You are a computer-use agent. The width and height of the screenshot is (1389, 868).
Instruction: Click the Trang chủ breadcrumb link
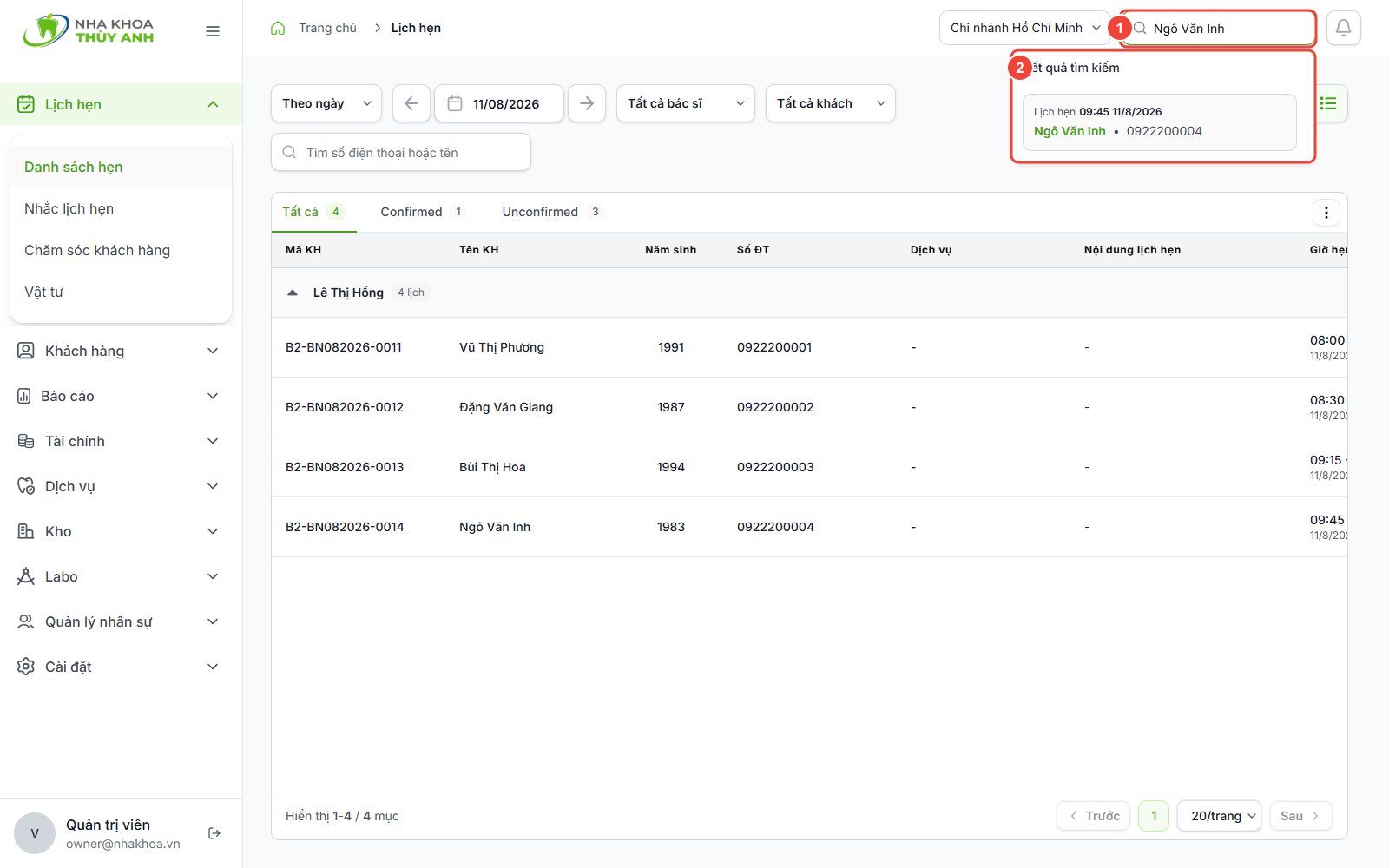pyautogui.click(x=327, y=28)
